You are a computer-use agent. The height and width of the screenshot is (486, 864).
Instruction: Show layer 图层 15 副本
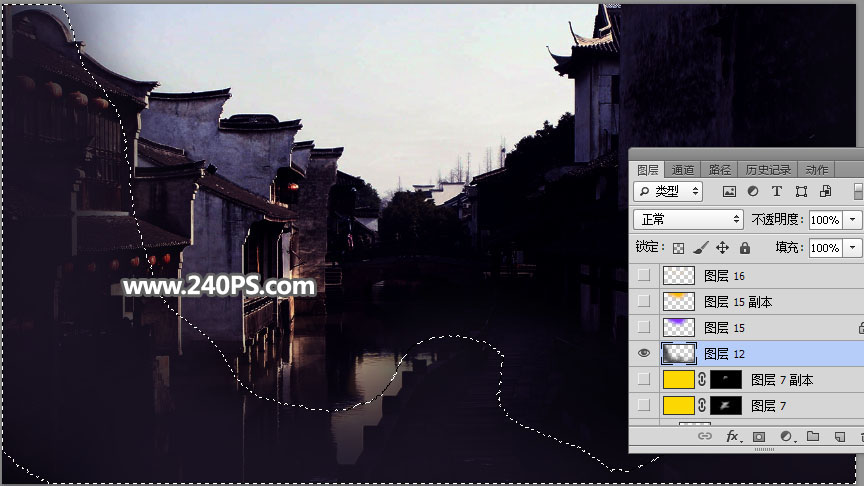pos(644,301)
